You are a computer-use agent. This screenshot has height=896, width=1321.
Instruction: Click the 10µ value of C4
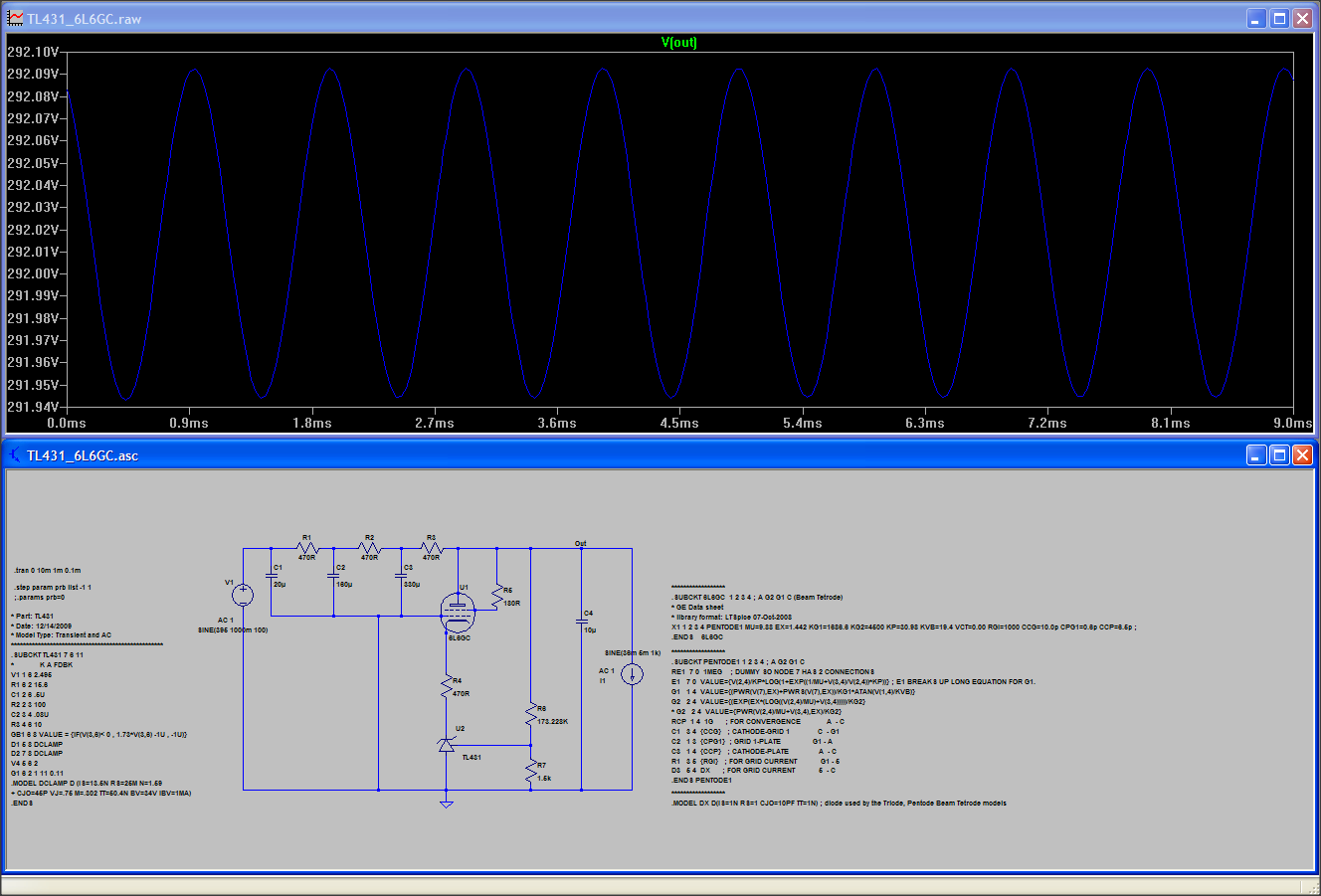coord(590,630)
